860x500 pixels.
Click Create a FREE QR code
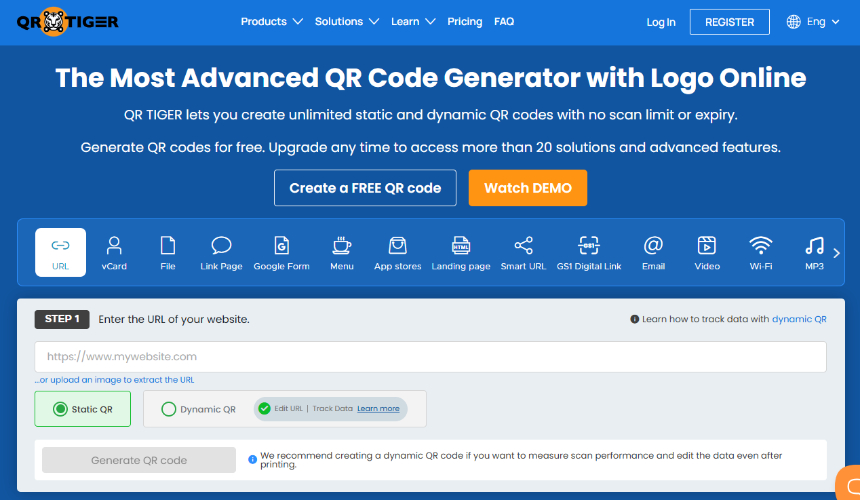click(x=365, y=188)
